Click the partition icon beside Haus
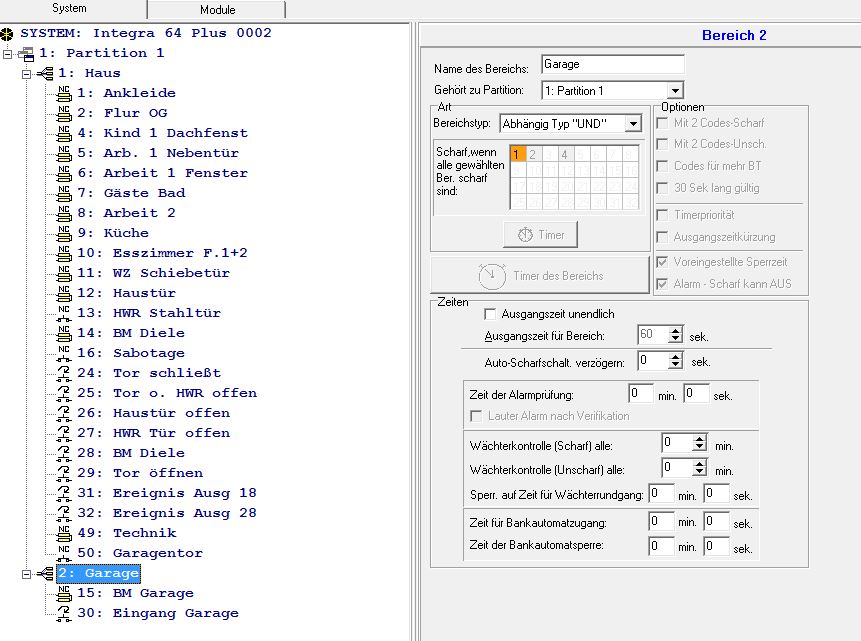This screenshot has height=641, width=861. tap(45, 73)
